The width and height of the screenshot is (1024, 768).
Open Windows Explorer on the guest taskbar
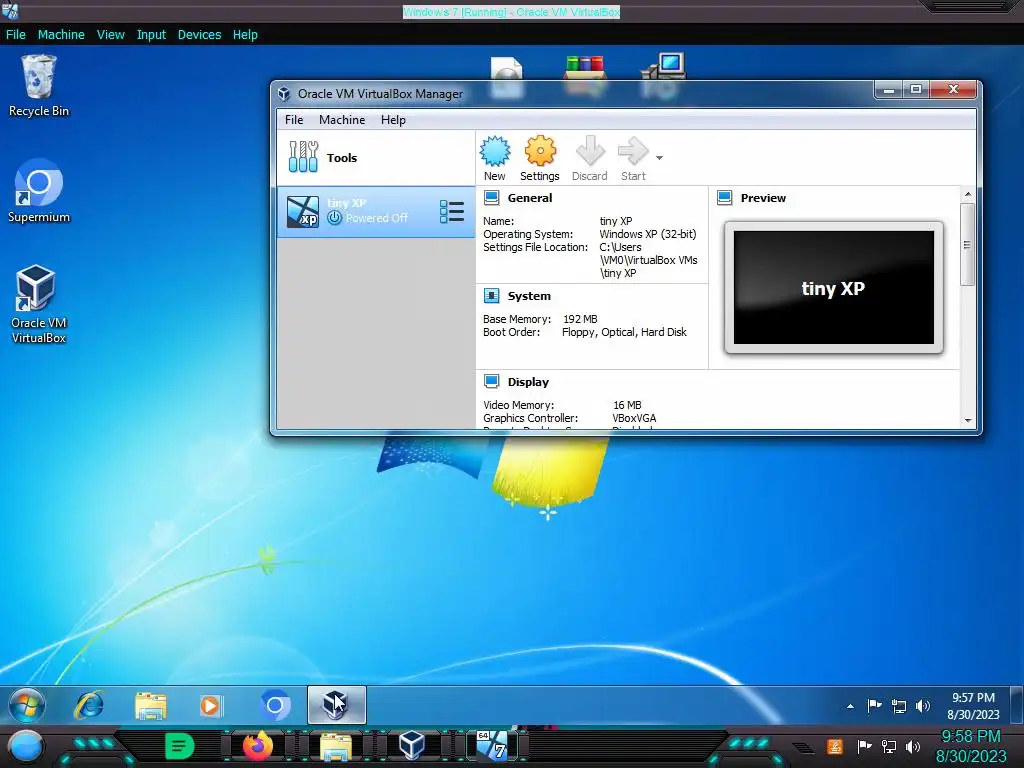coord(151,705)
